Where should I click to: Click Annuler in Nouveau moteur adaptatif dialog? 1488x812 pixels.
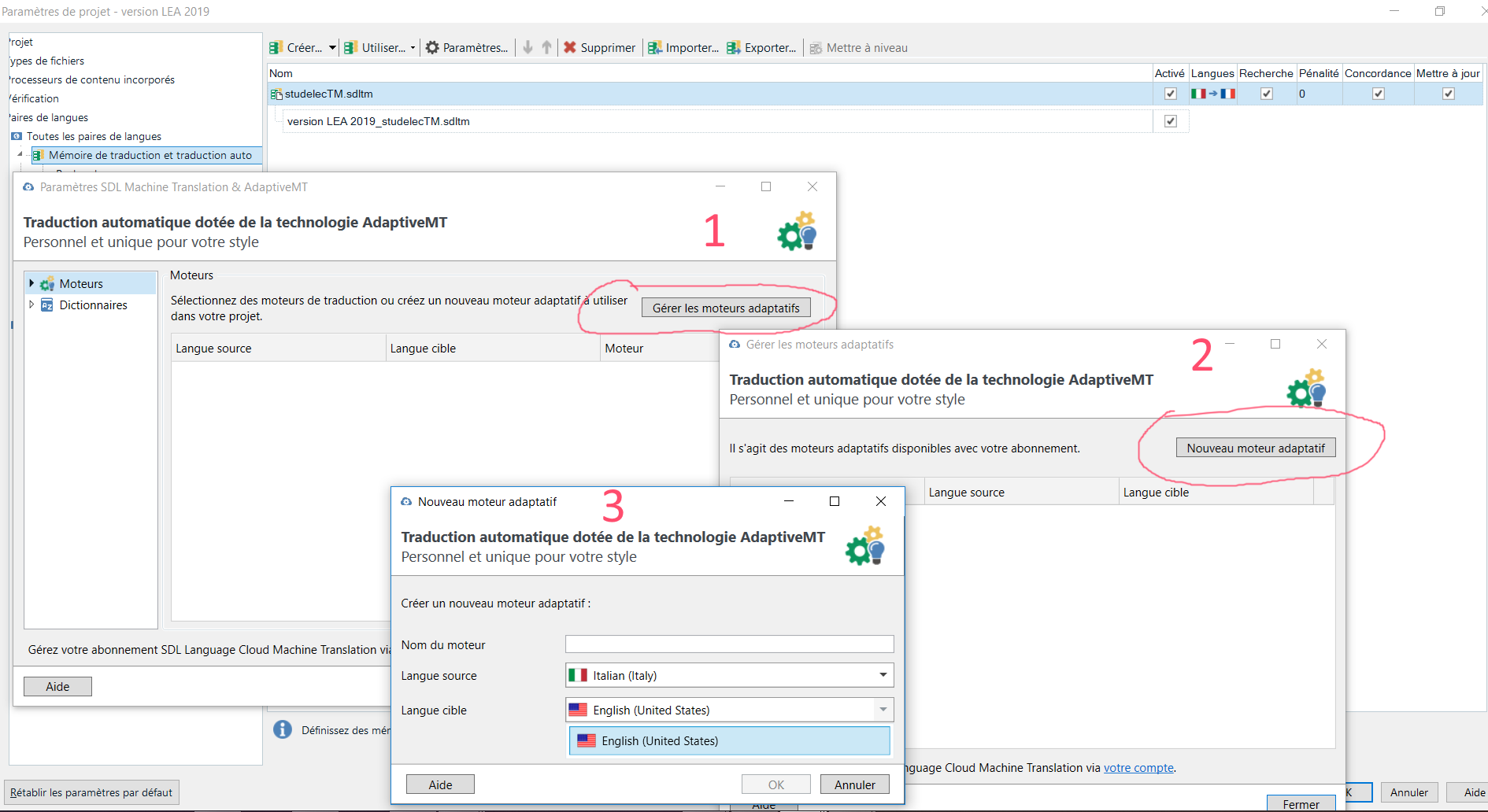[x=855, y=784]
